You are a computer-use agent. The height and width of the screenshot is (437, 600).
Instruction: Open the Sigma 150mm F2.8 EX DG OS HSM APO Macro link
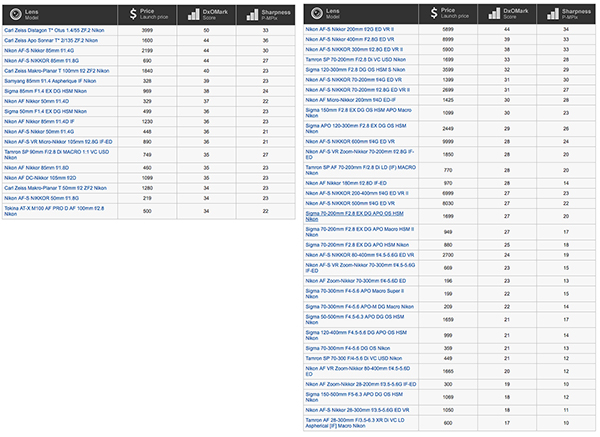pos(359,113)
